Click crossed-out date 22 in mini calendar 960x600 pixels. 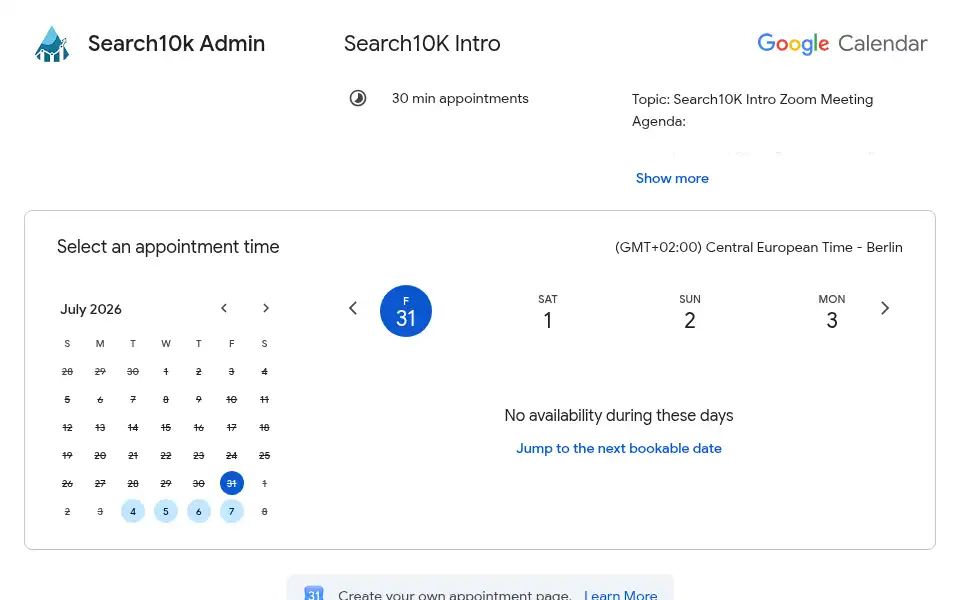166,456
